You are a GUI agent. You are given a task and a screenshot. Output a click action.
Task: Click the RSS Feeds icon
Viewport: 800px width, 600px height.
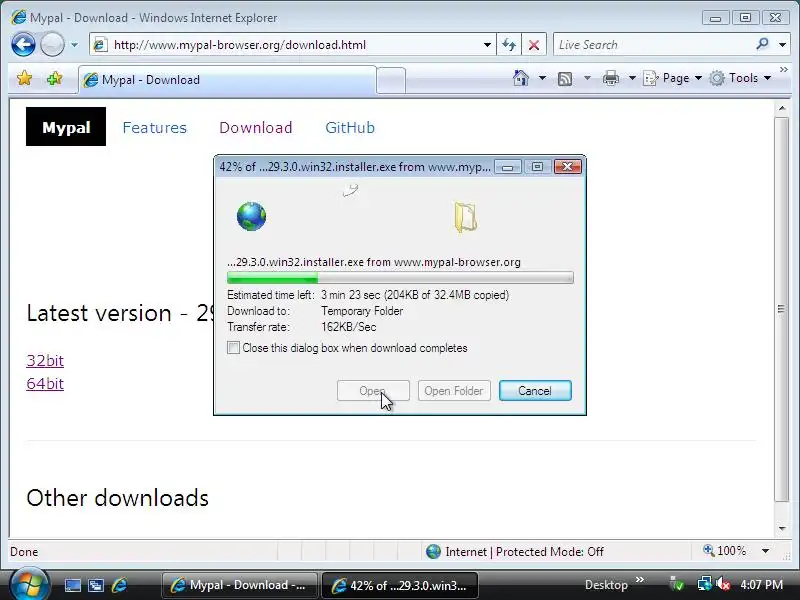(x=565, y=79)
